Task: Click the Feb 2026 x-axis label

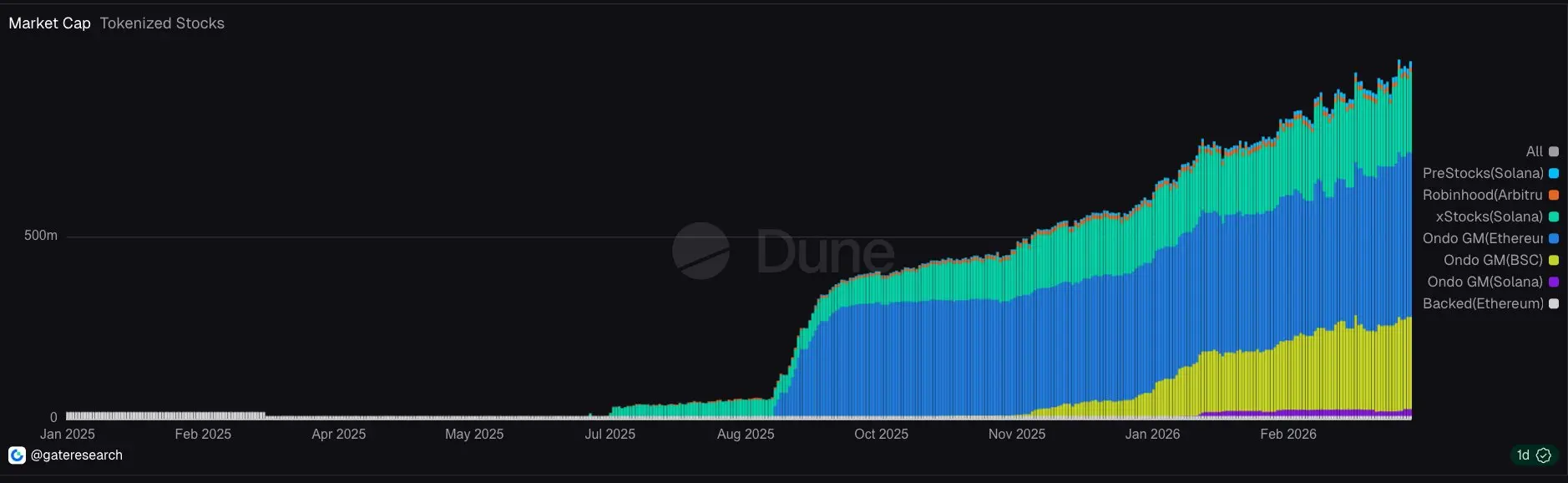Action: coord(1287,435)
